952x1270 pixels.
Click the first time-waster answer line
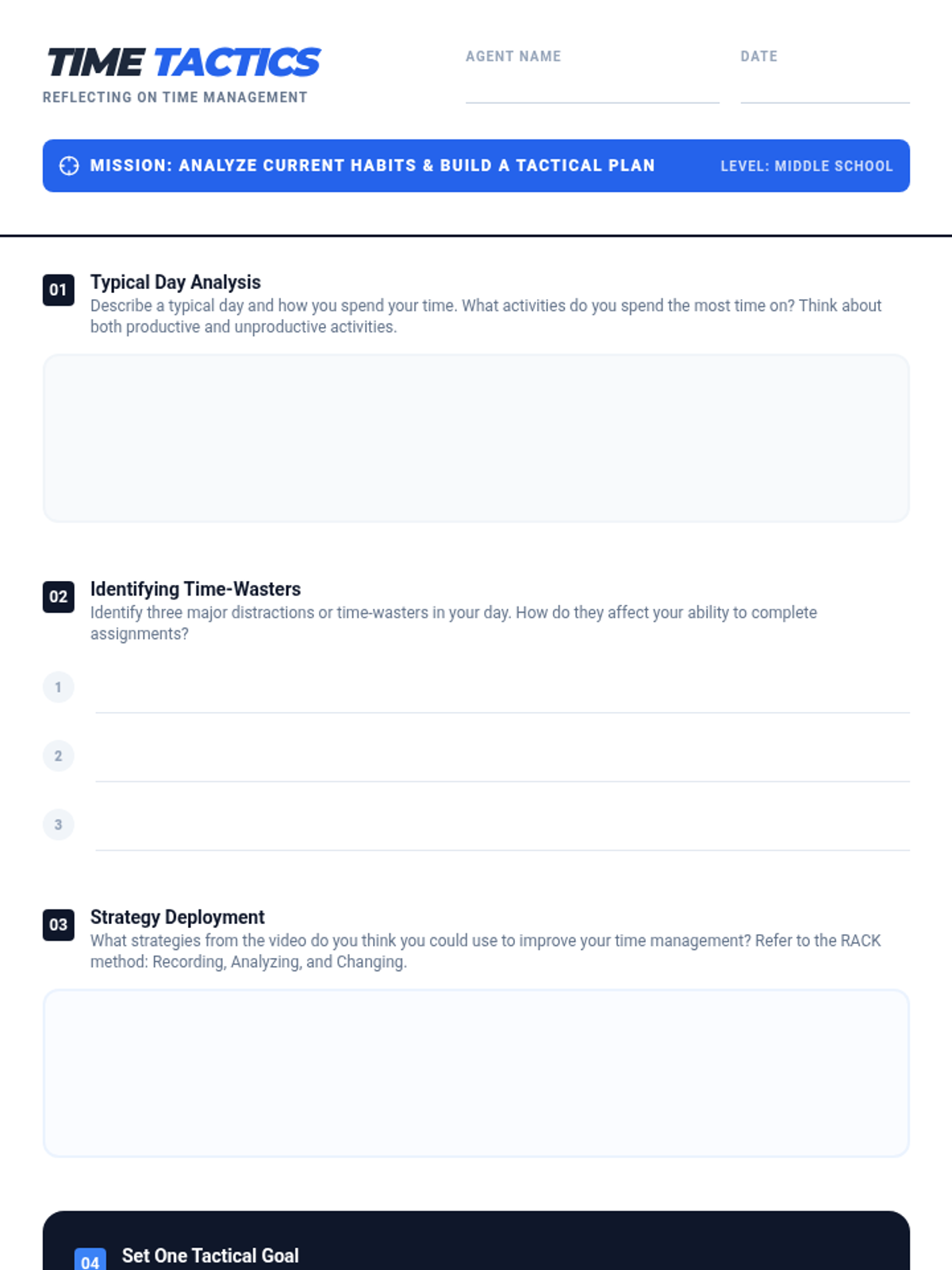502,692
